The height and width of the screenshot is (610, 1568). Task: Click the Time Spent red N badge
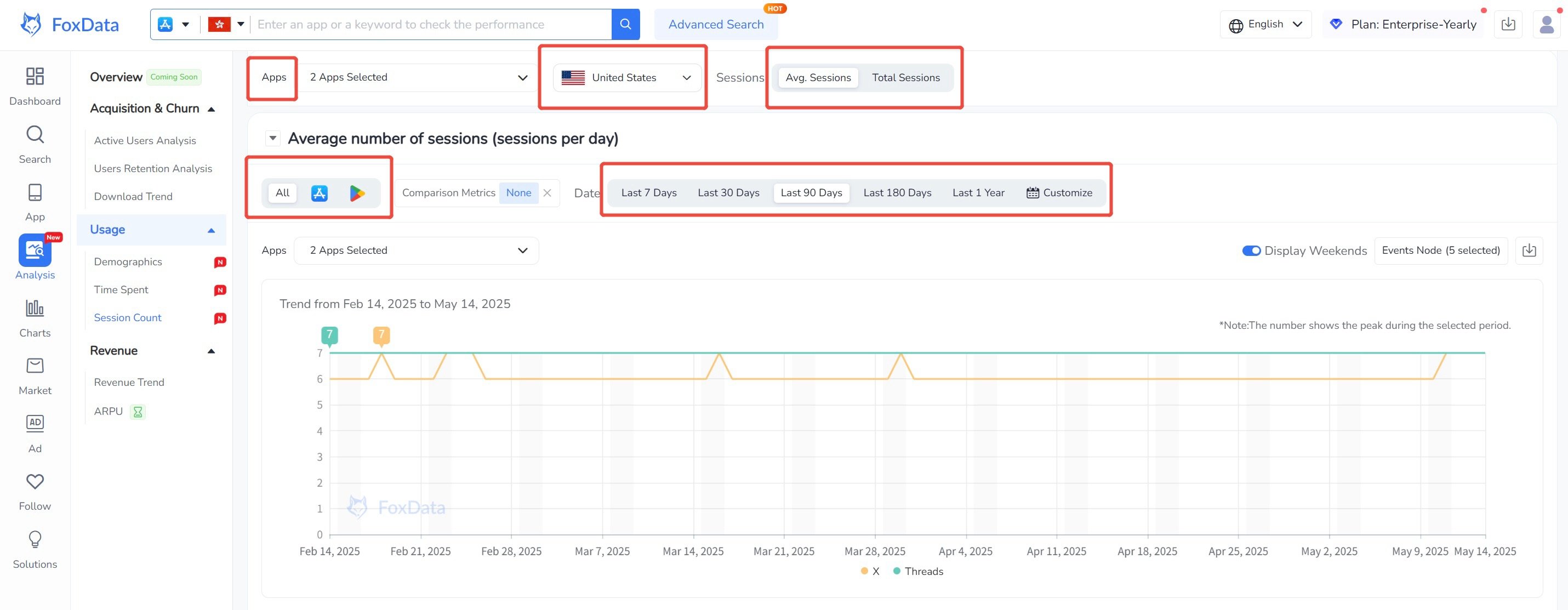[x=220, y=290]
